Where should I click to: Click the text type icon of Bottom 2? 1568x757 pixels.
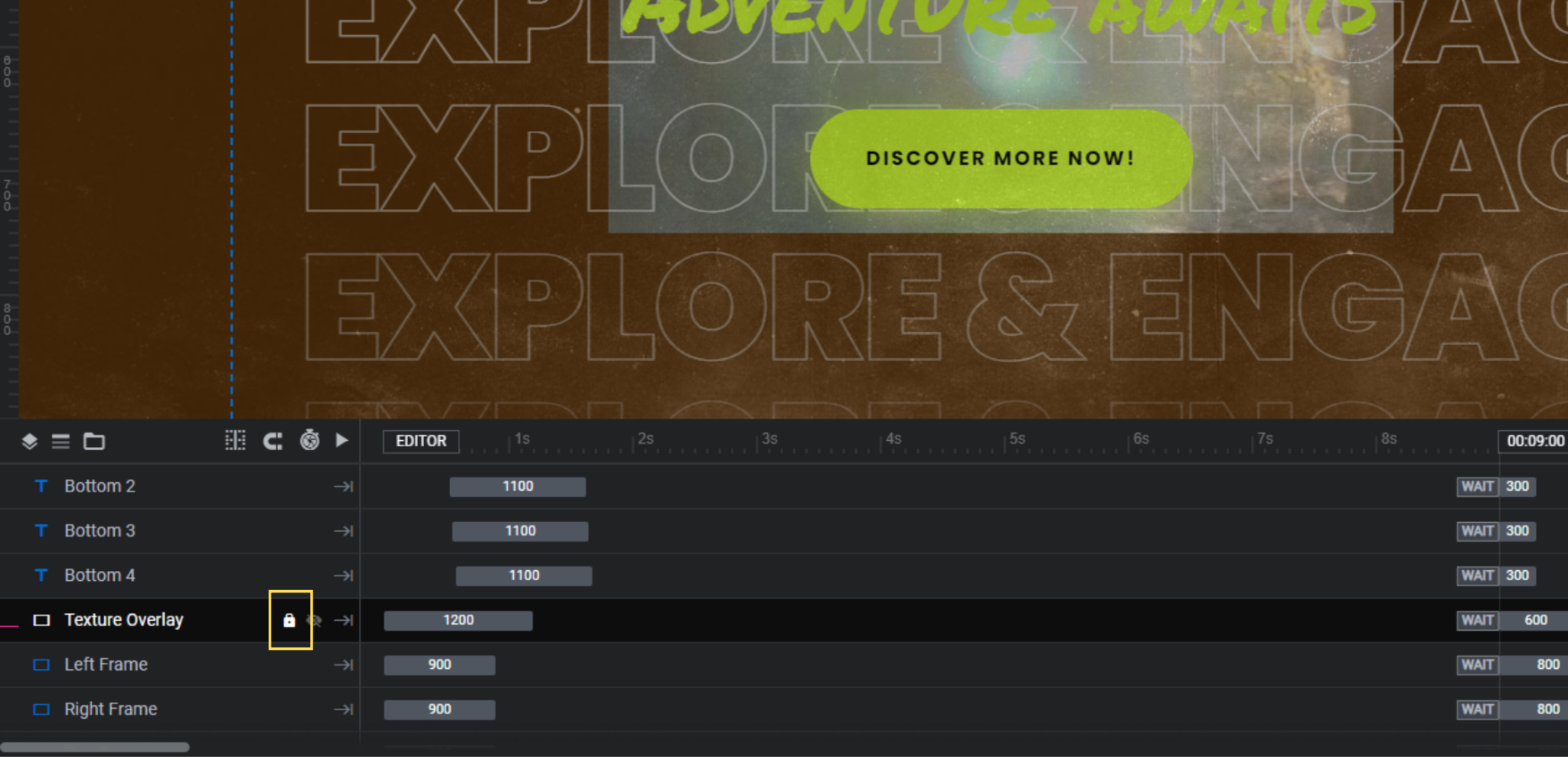coord(41,486)
